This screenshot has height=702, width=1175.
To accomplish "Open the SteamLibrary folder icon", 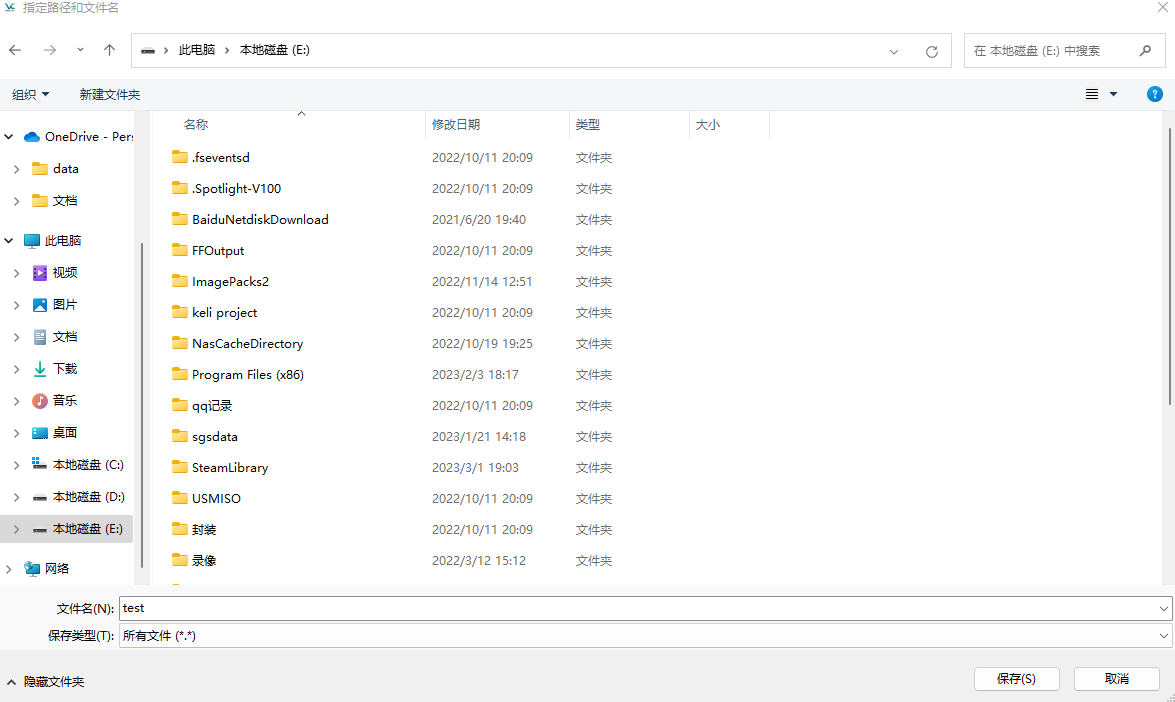I will (180, 467).
